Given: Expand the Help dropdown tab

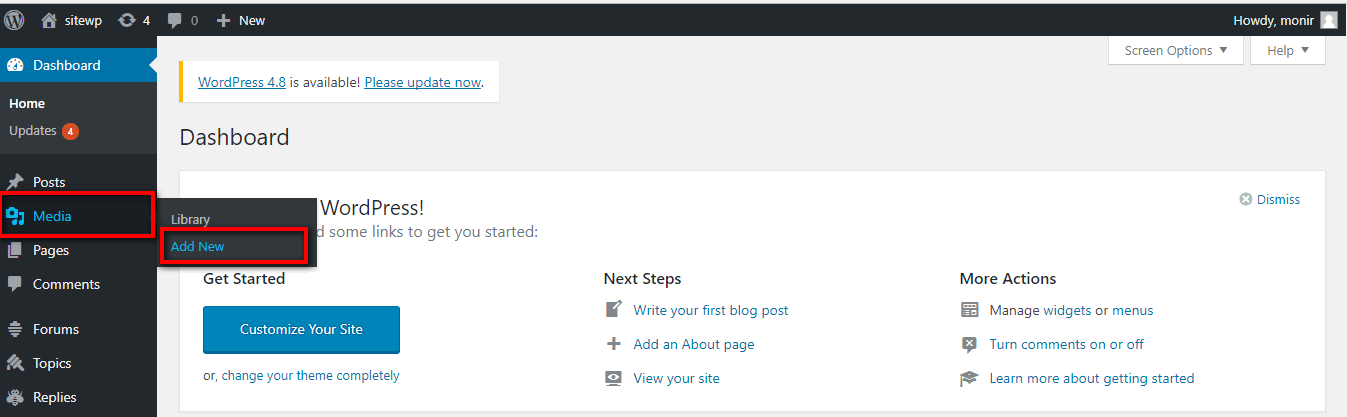Looking at the screenshot, I should (1288, 50).
